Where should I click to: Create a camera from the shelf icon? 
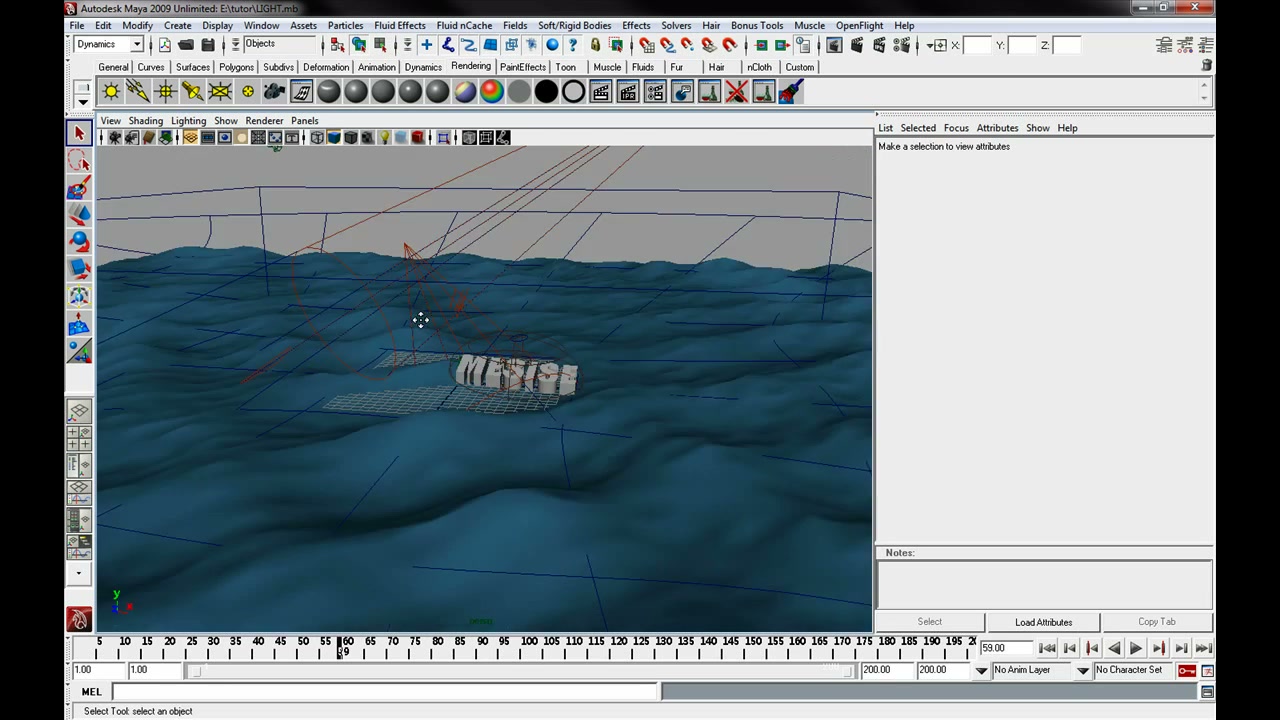click(x=274, y=92)
